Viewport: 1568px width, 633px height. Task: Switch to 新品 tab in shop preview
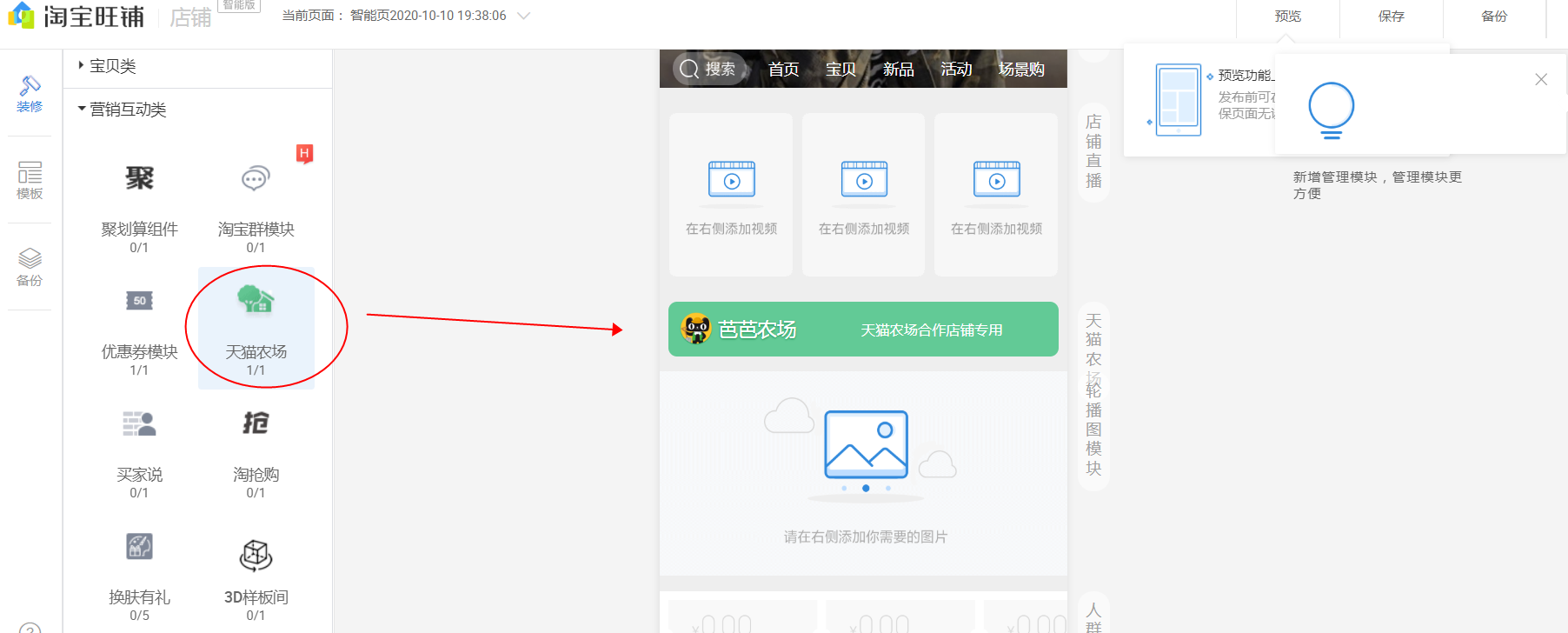pos(898,69)
